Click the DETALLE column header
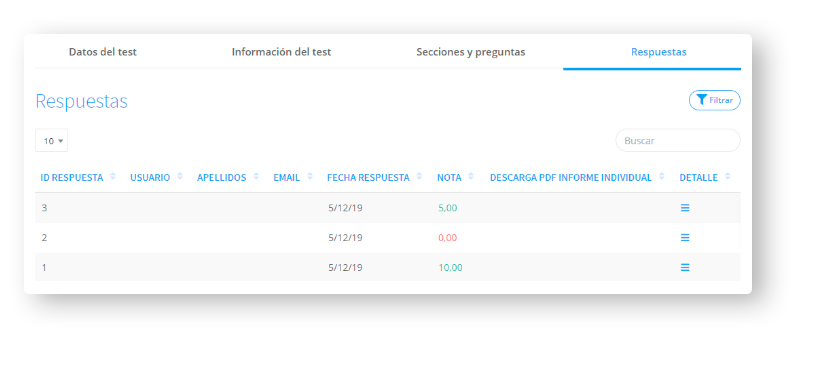Screen dimensions: 835x368 699,178
